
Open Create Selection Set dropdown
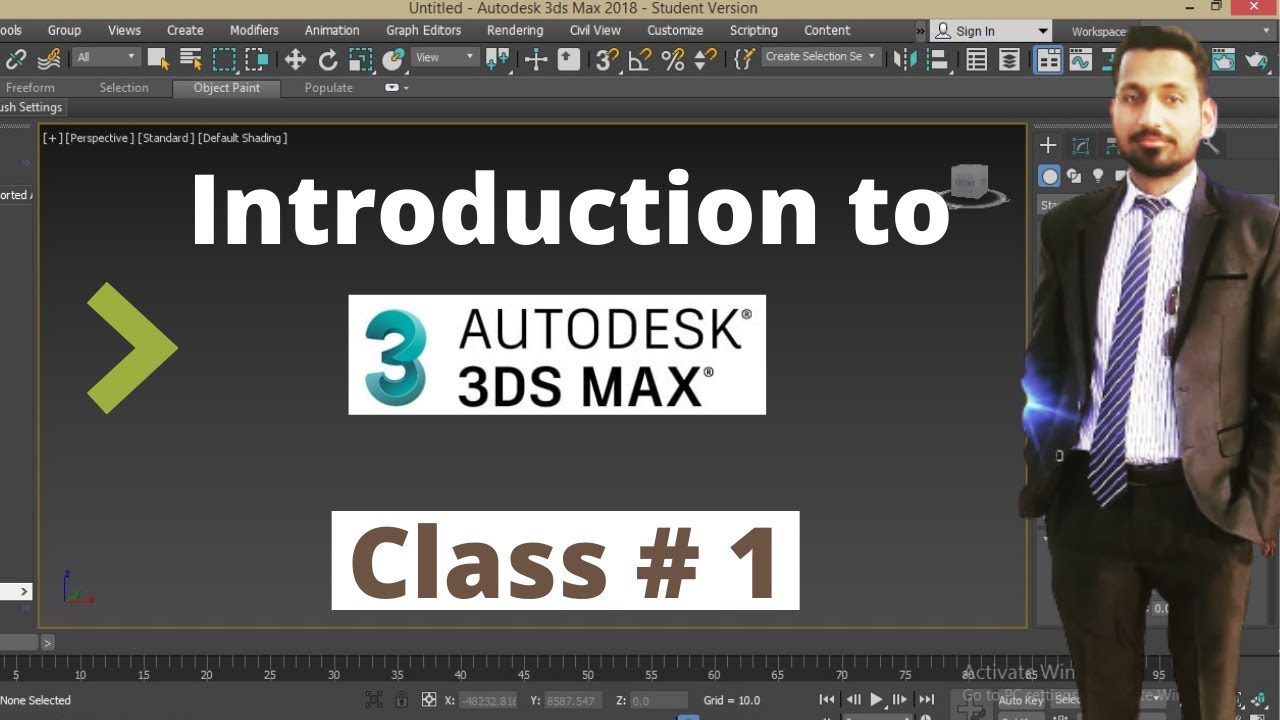point(821,57)
